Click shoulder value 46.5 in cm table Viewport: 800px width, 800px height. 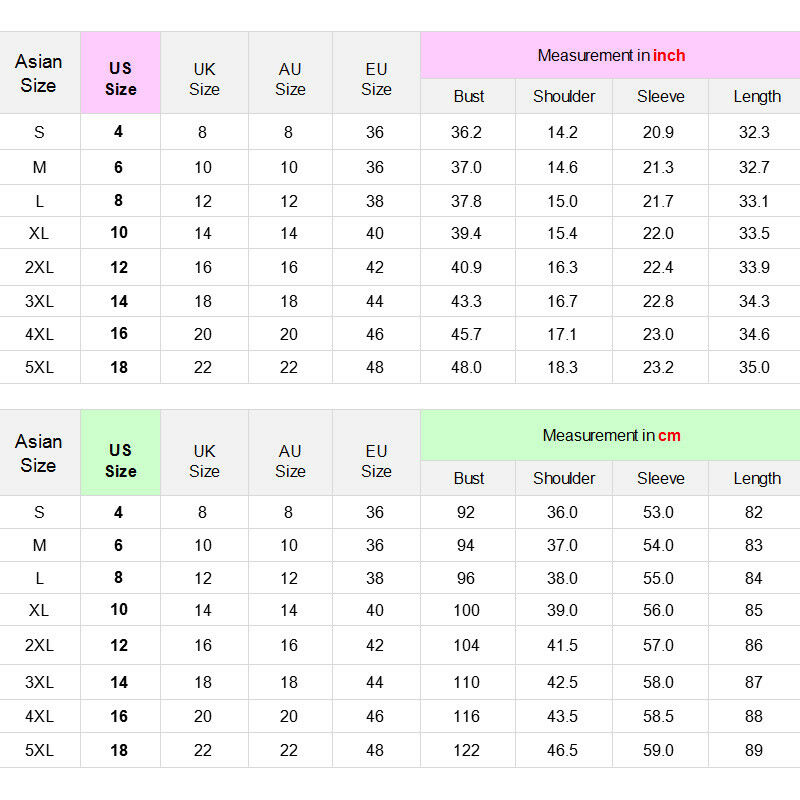[562, 750]
